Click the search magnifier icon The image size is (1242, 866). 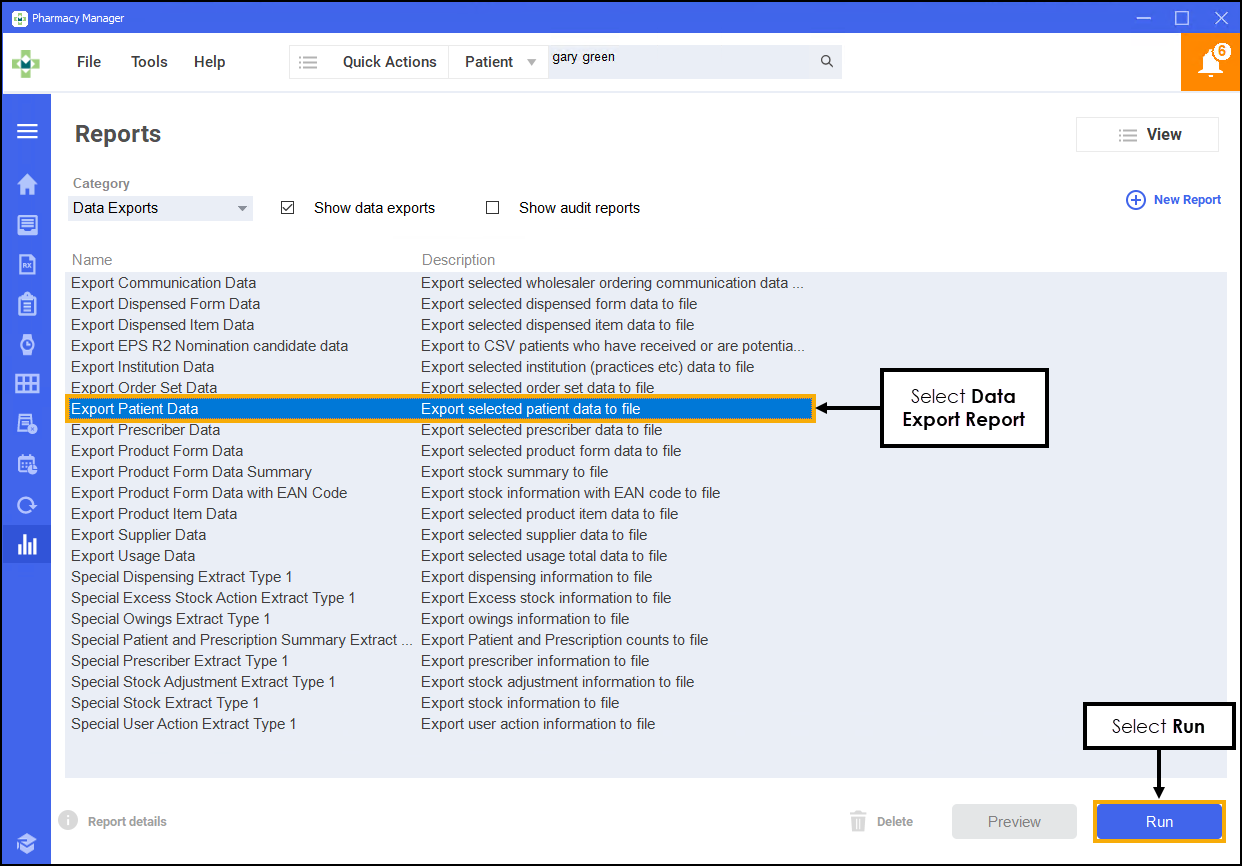click(x=827, y=62)
